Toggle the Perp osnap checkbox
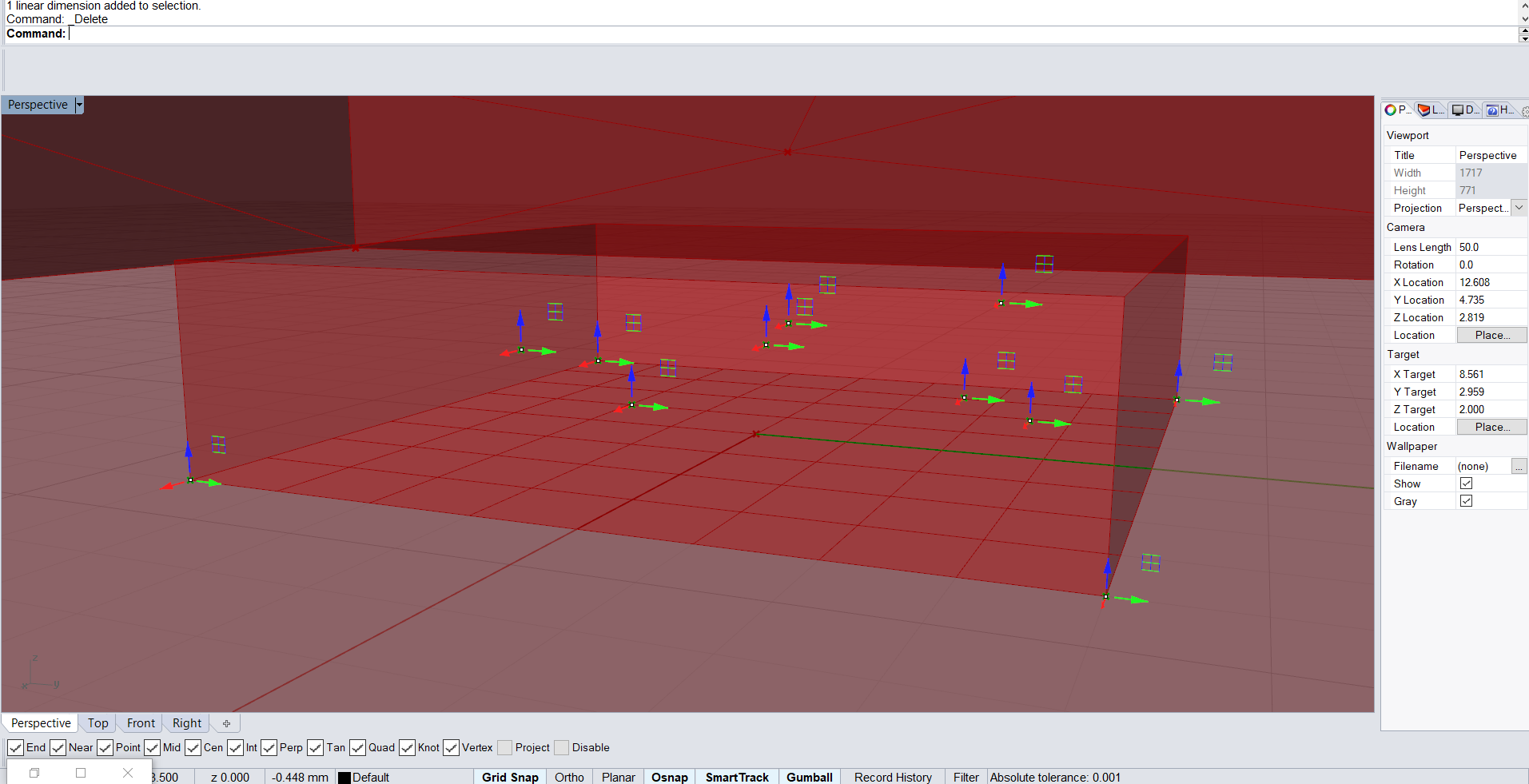 pyautogui.click(x=269, y=748)
